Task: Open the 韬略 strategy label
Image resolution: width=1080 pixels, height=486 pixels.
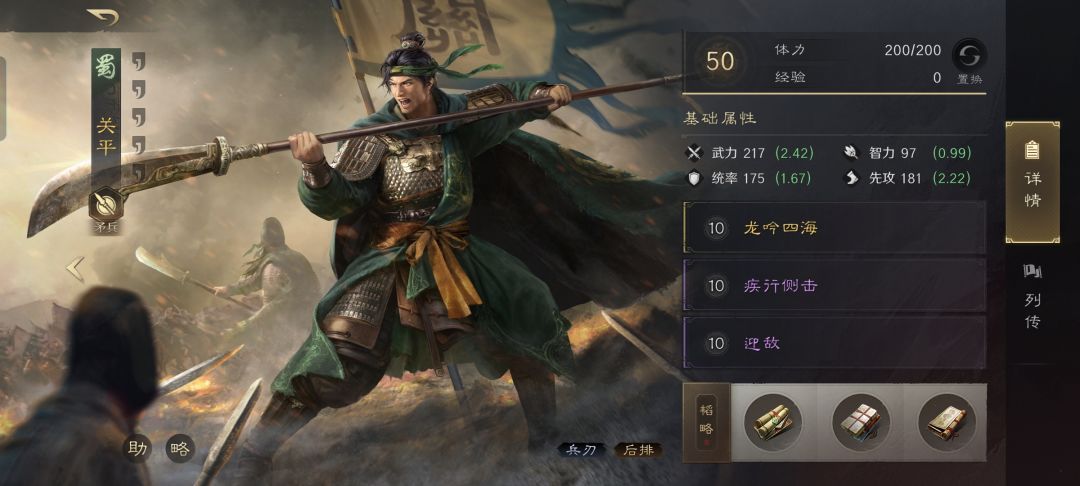Action: point(707,422)
